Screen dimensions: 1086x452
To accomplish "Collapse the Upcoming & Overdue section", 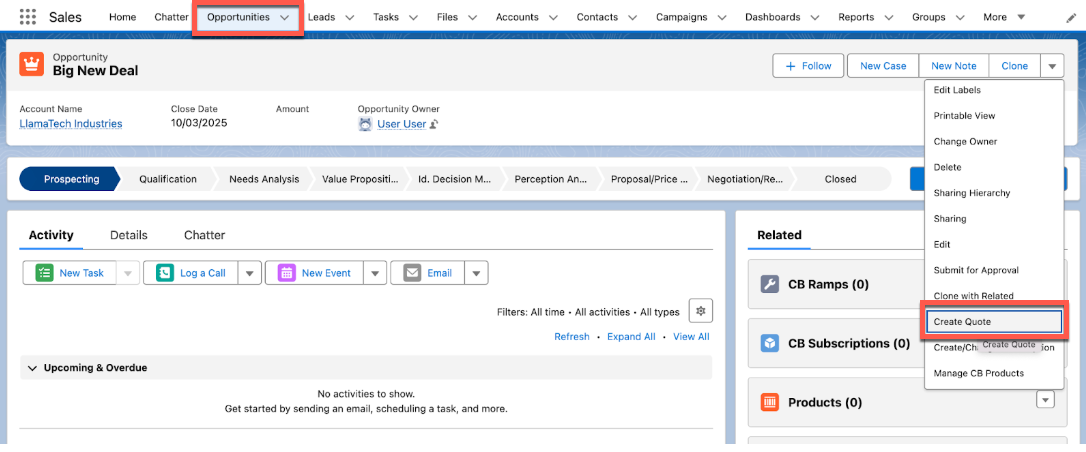I will (32, 368).
